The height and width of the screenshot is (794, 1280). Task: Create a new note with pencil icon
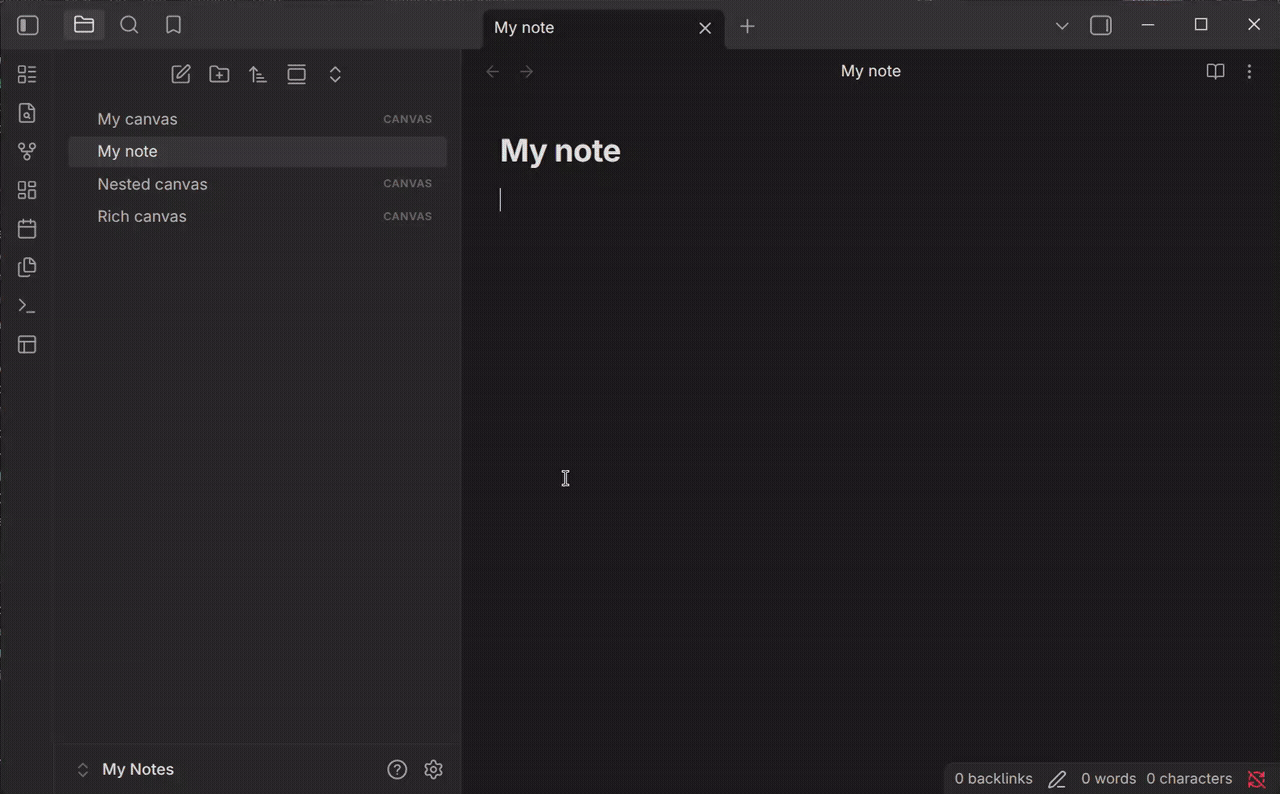(181, 74)
